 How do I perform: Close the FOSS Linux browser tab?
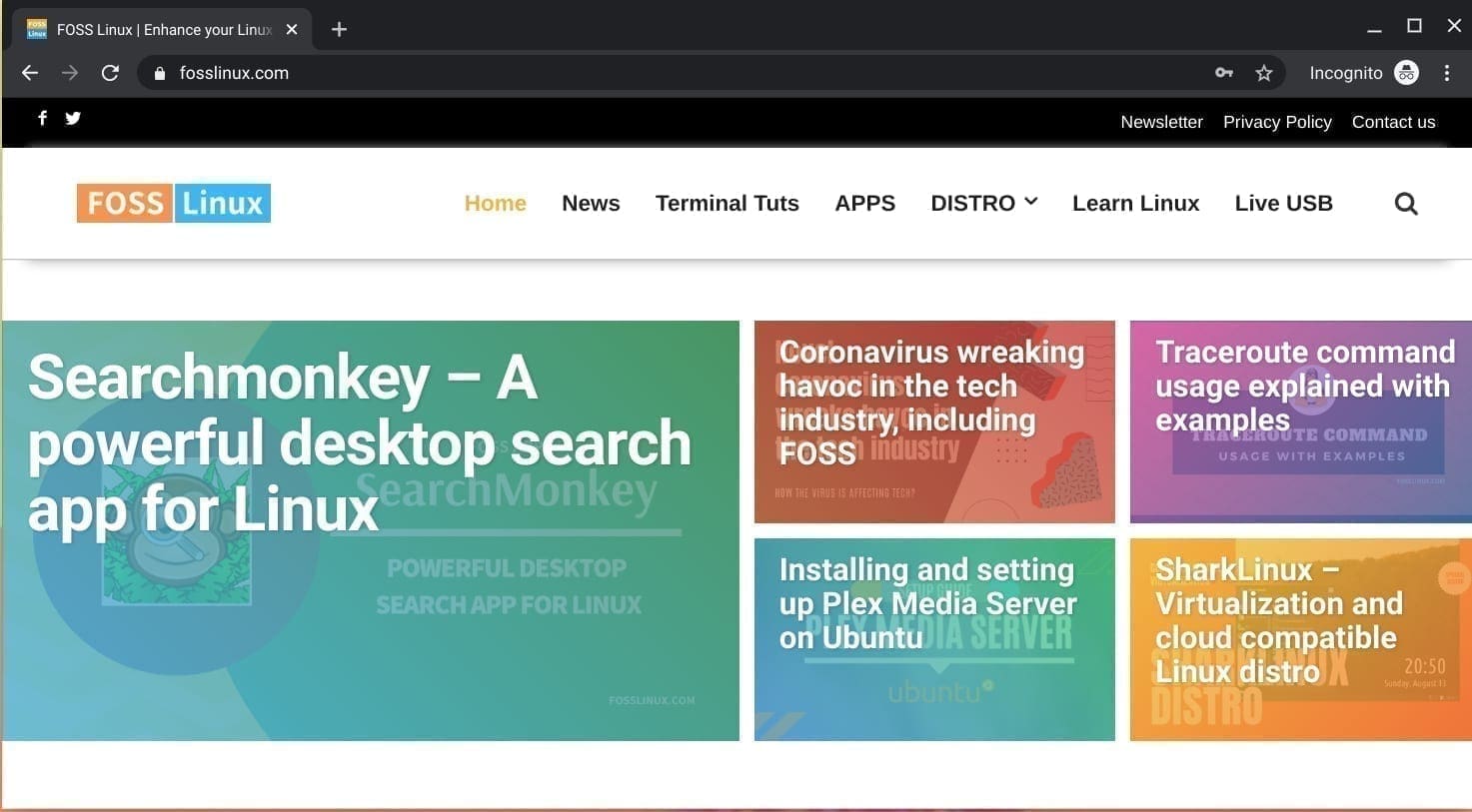(292, 30)
